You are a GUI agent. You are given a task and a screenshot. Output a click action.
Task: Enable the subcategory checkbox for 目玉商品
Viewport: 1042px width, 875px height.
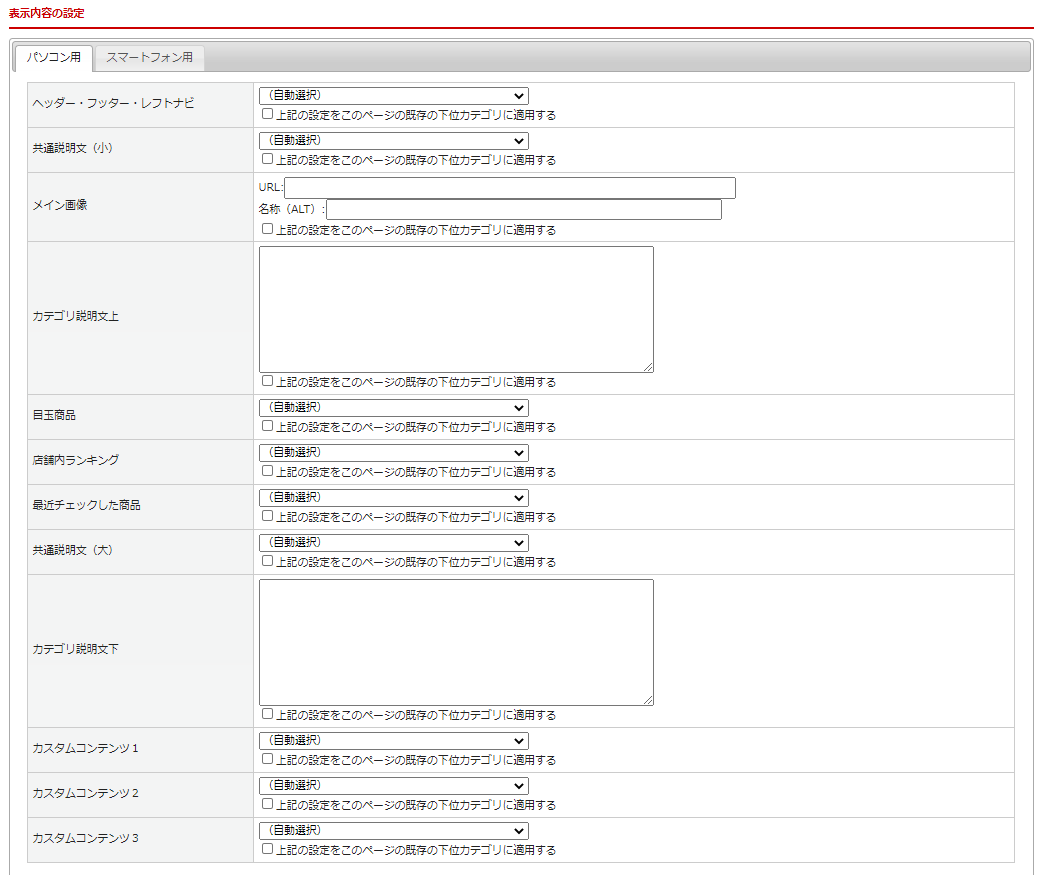[267, 426]
